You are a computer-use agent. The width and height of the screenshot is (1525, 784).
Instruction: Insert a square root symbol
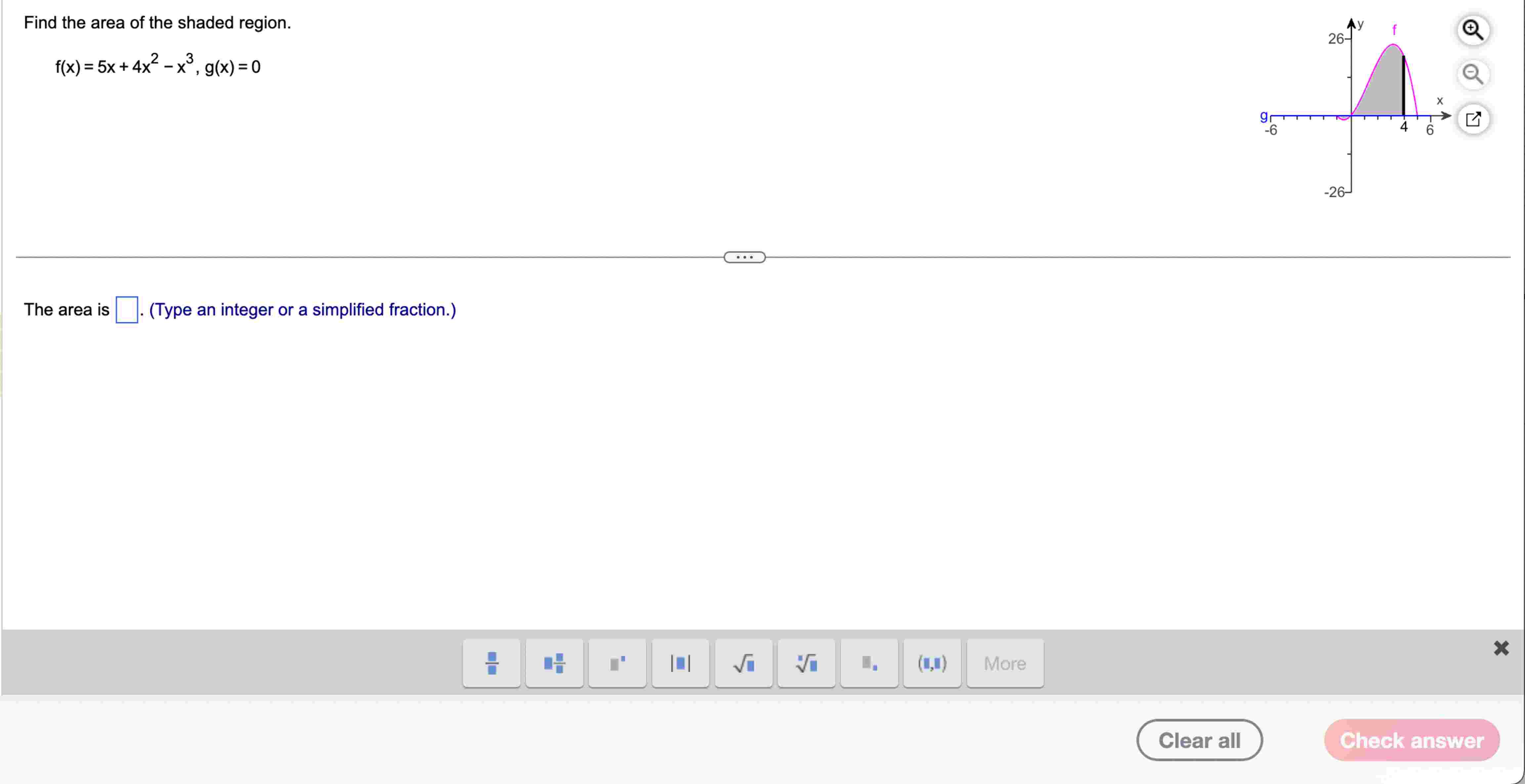point(743,663)
